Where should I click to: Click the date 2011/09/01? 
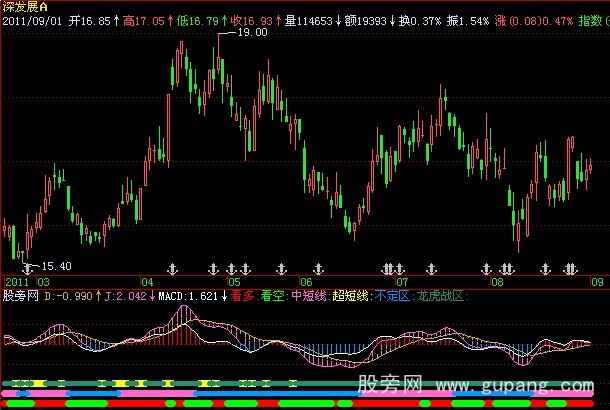click(32, 21)
